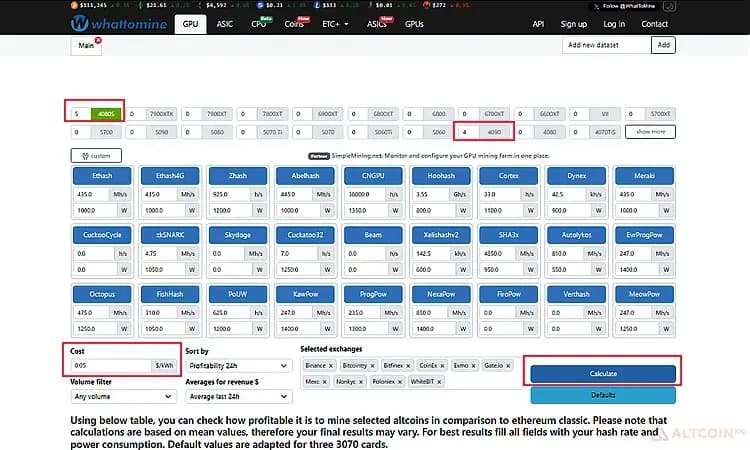Click the Octopus power field
The image size is (750, 450).
[96, 329]
